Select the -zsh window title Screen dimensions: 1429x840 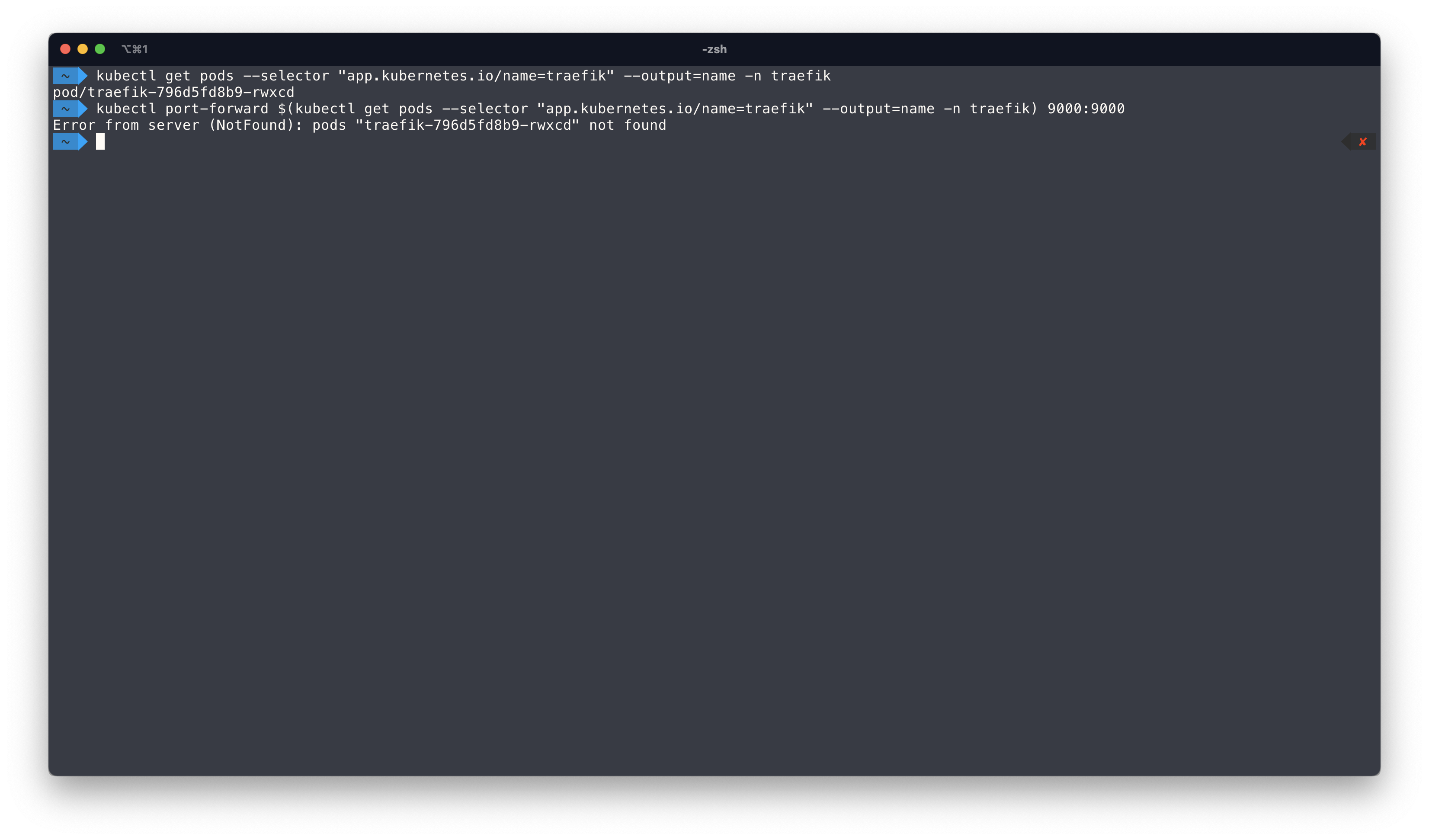point(714,49)
